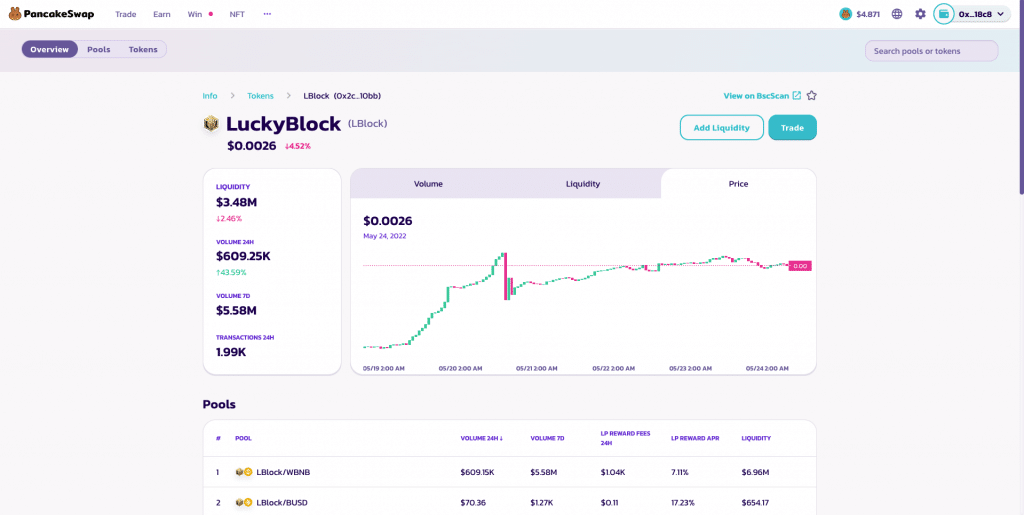Viewport: 1024px width, 515px height.
Task: Switch chart to the Liquidity tab
Action: click(583, 183)
